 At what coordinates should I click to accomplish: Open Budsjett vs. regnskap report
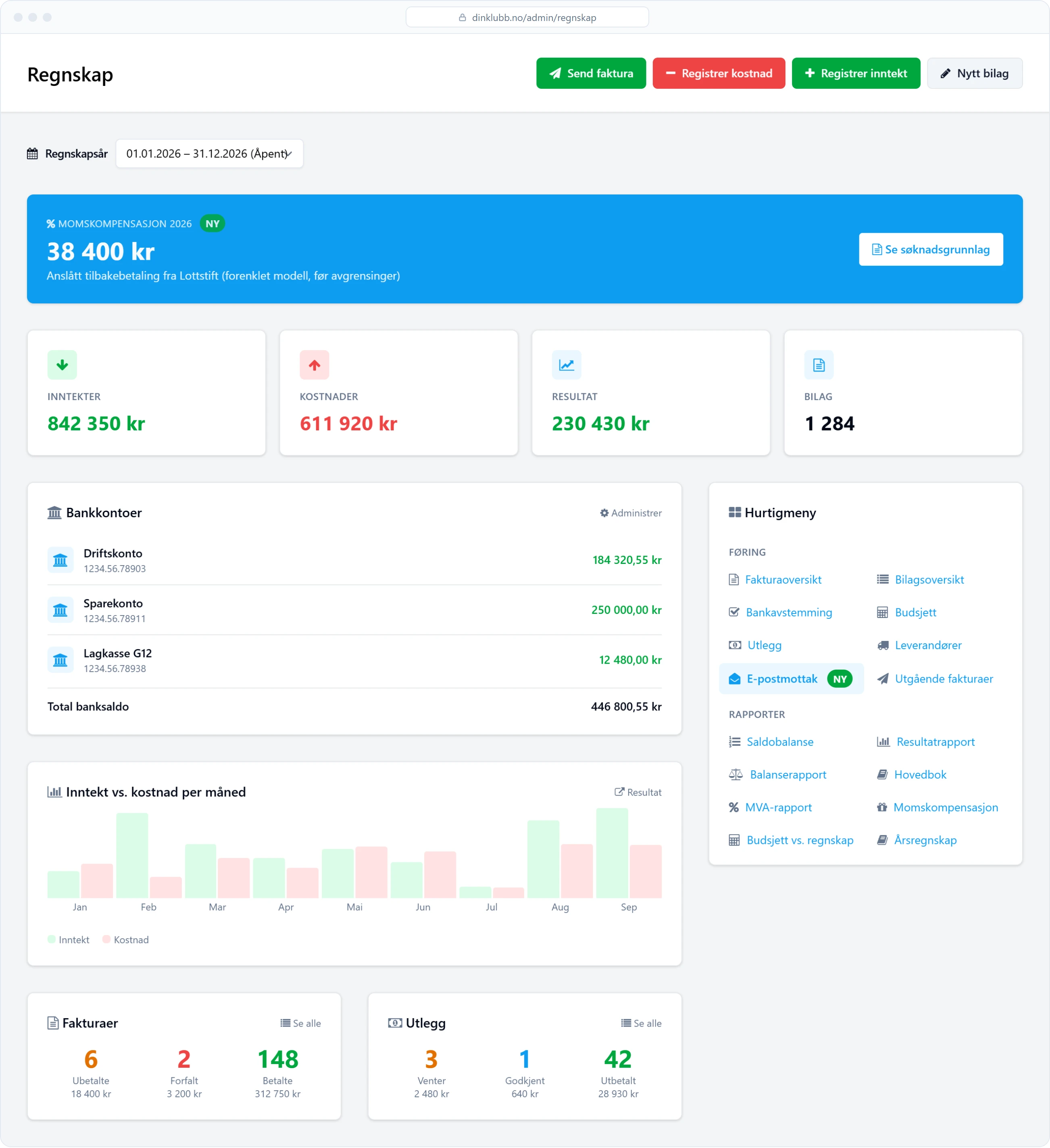tap(791, 841)
